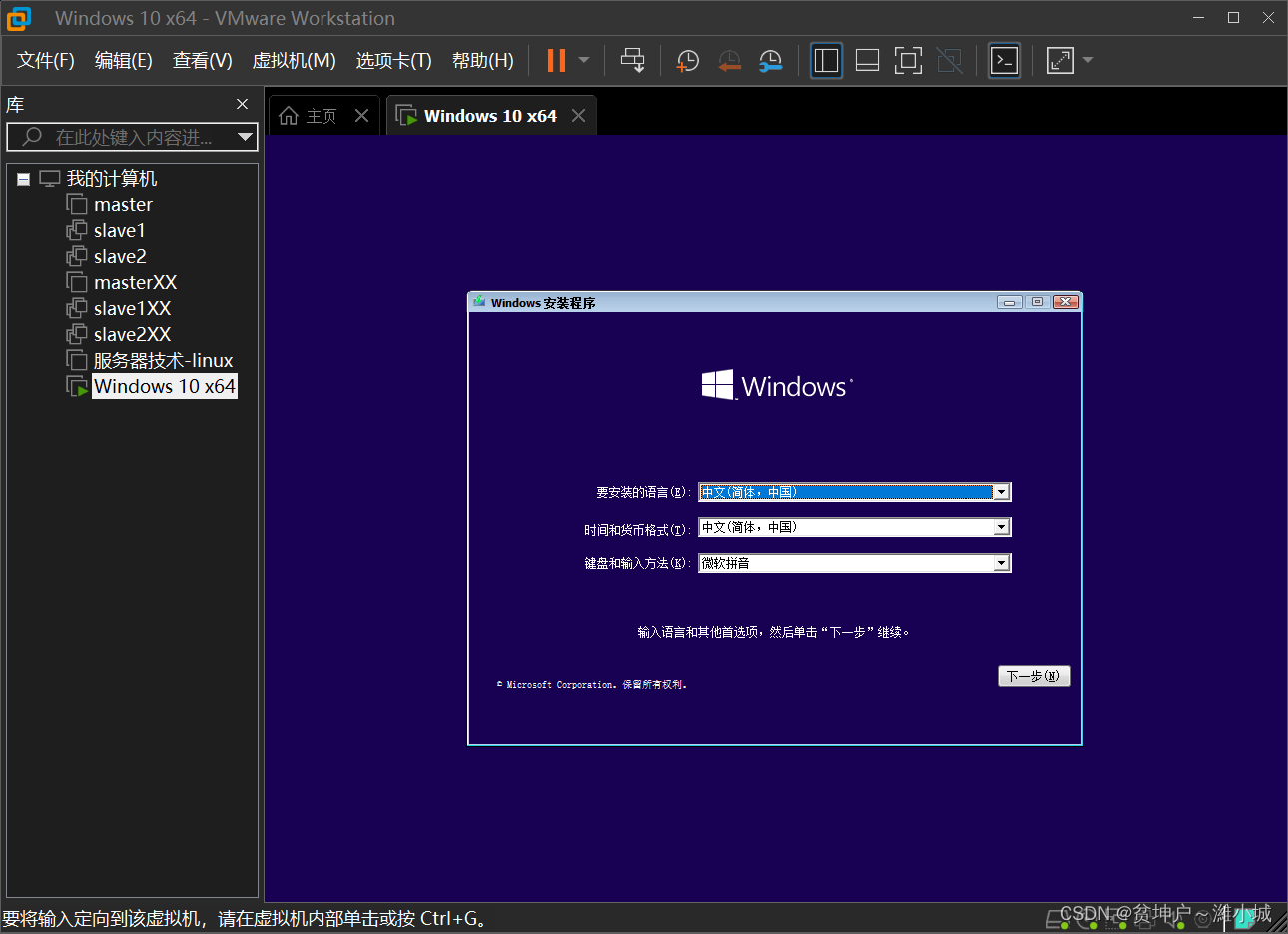
Task: Toggle the library sidebar view icon
Action: tap(826, 60)
